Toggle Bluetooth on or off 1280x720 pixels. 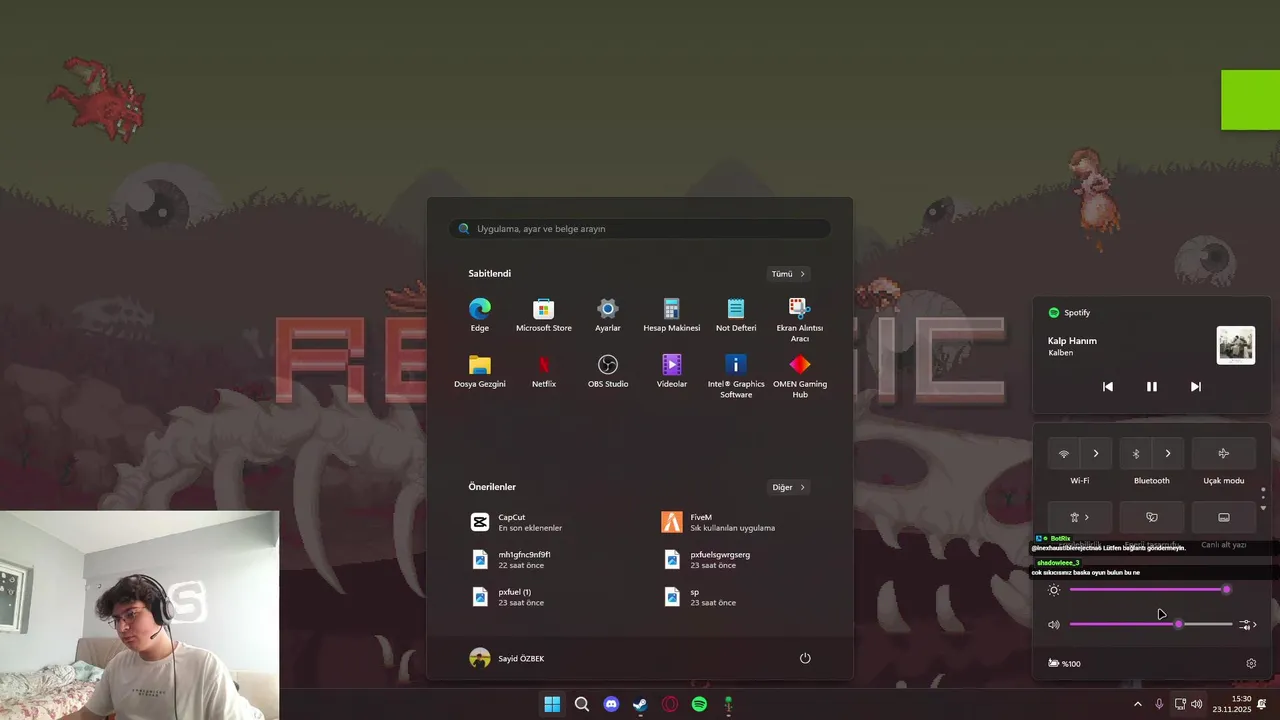[x=1136, y=454]
